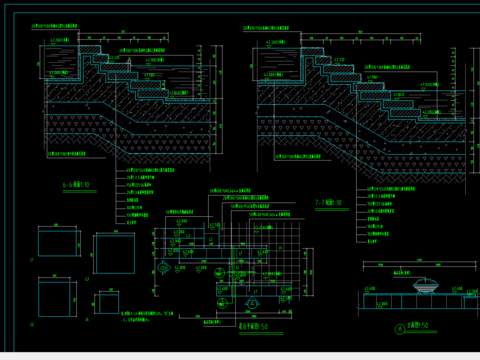Screen dimensions: 480x360
Task: Select the elevation 1:50 title text
Action: click(417, 325)
